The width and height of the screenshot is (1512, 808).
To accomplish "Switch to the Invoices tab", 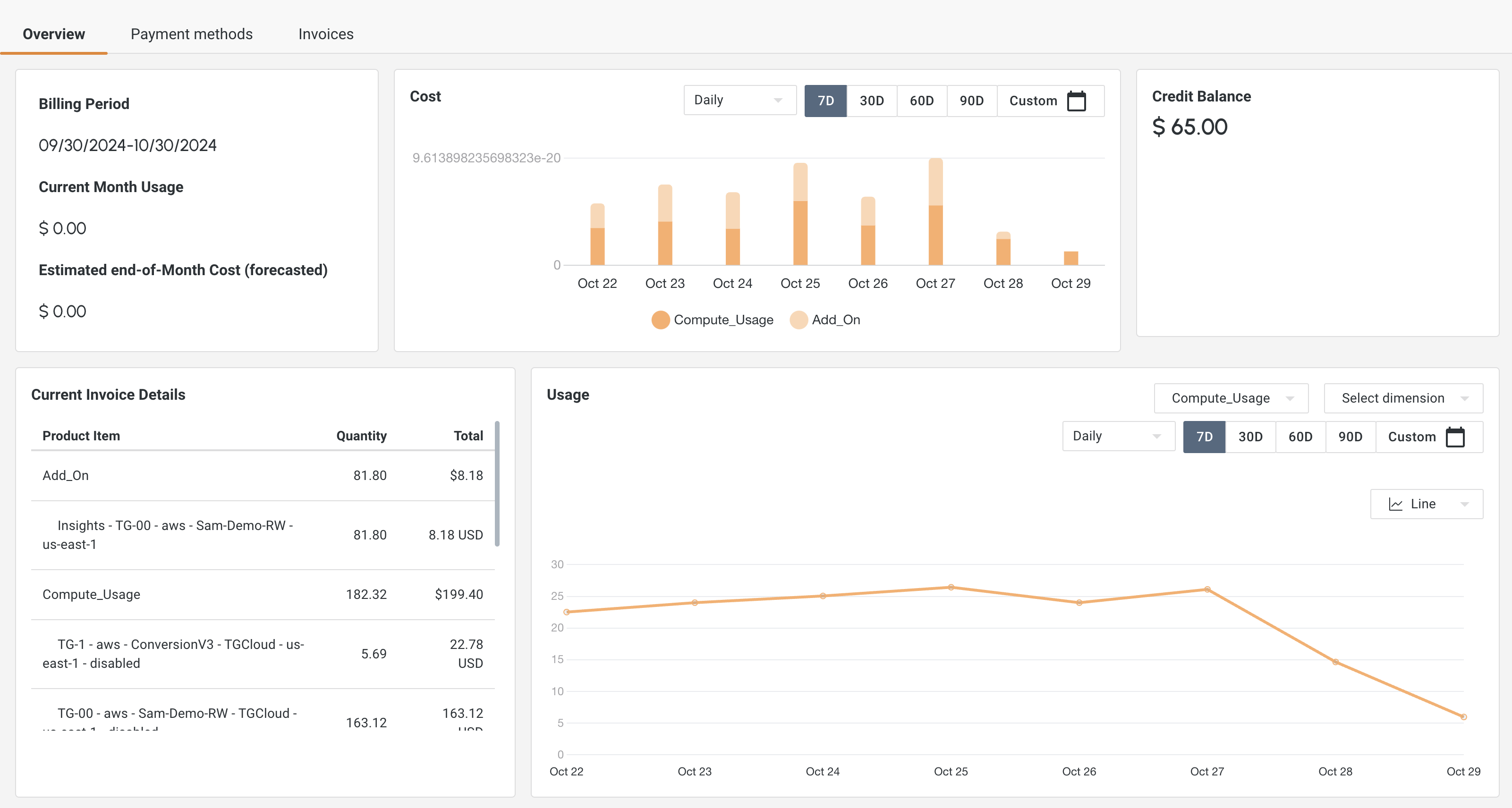I will (326, 34).
